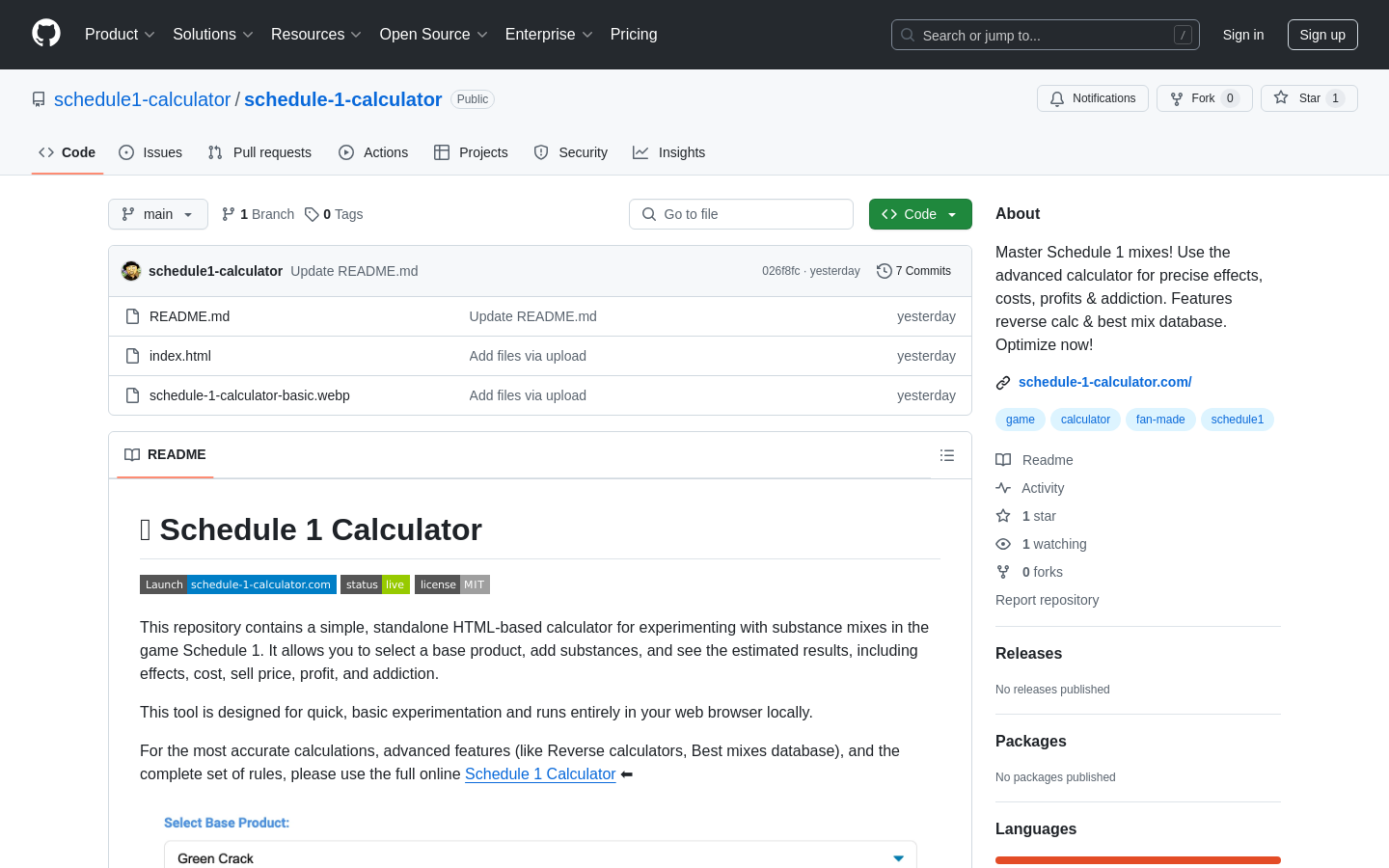The width and height of the screenshot is (1389, 868).
Task: Click the Report repository link
Action: pos(1048,600)
